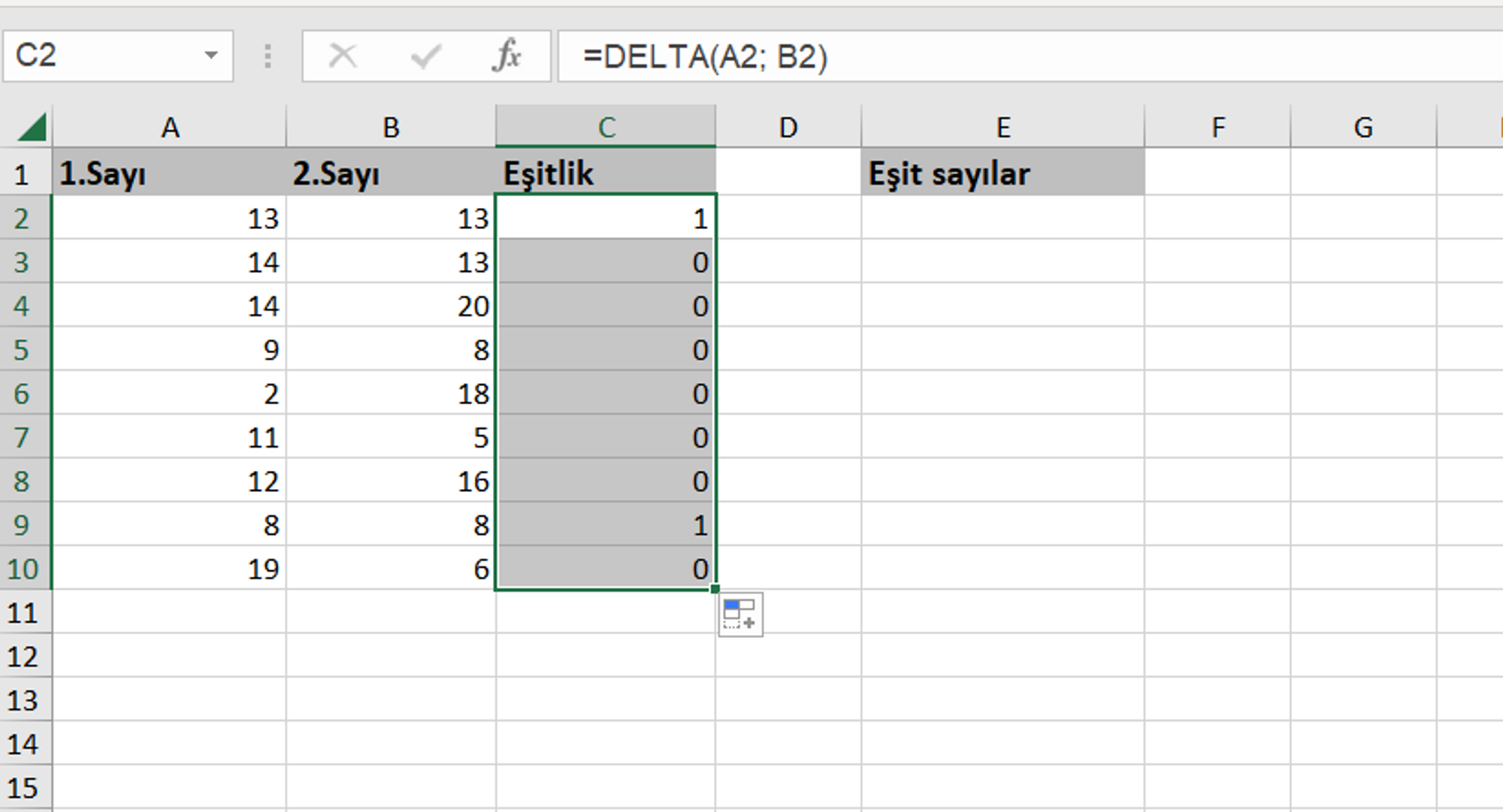Confirm formula with checkmark icon
Screen dimensions: 1503x812
425,56
